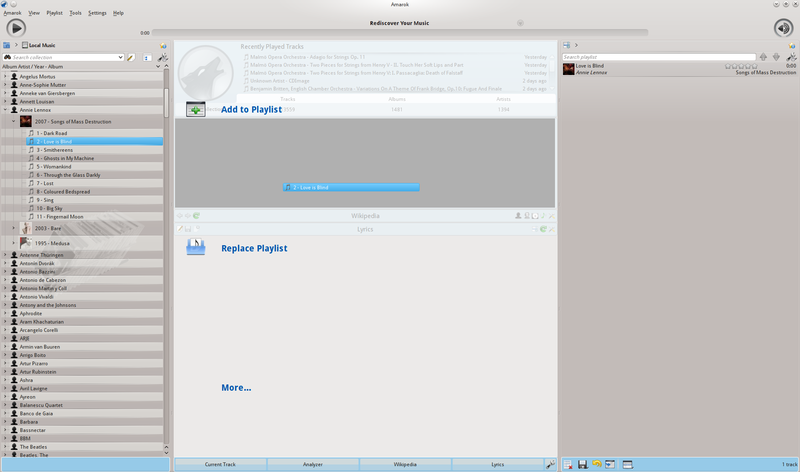Save the playlist using the floppy disk icon

click(582, 464)
